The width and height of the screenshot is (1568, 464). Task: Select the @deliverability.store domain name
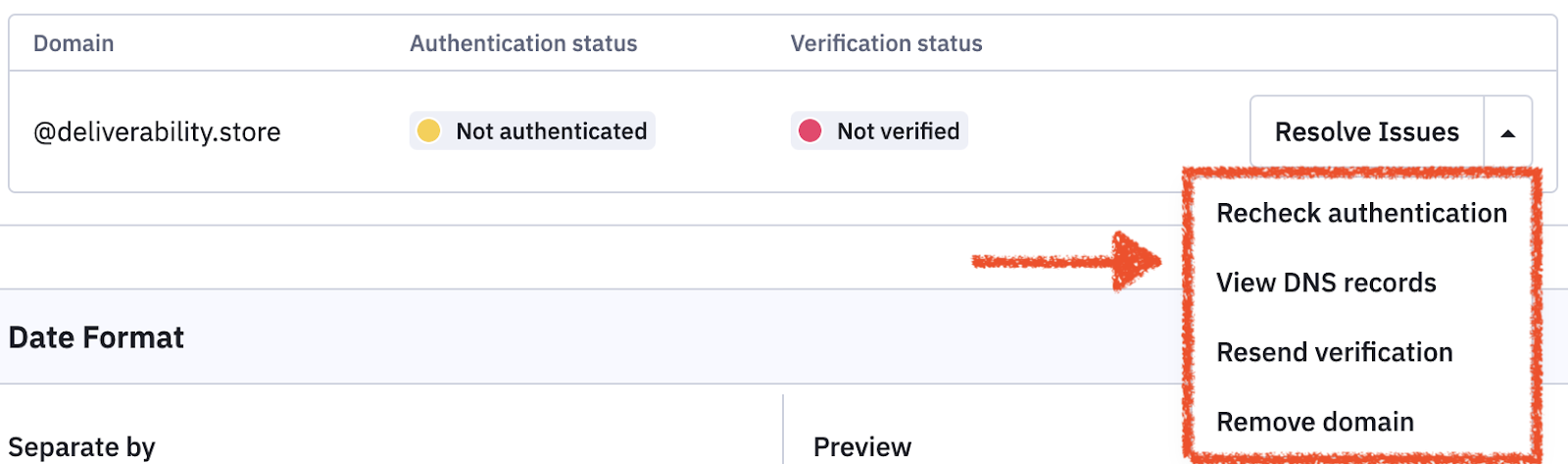point(157,132)
